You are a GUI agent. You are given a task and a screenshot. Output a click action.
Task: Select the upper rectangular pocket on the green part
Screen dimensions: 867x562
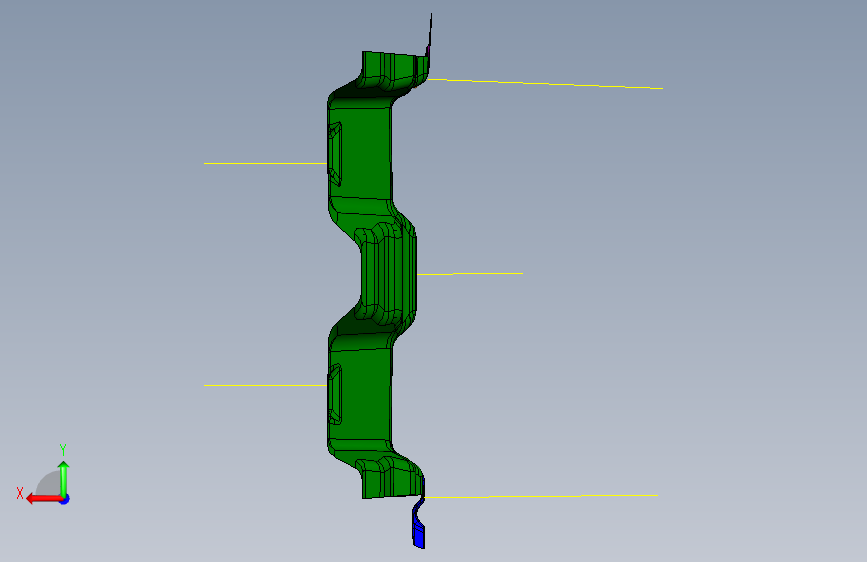click(x=335, y=154)
